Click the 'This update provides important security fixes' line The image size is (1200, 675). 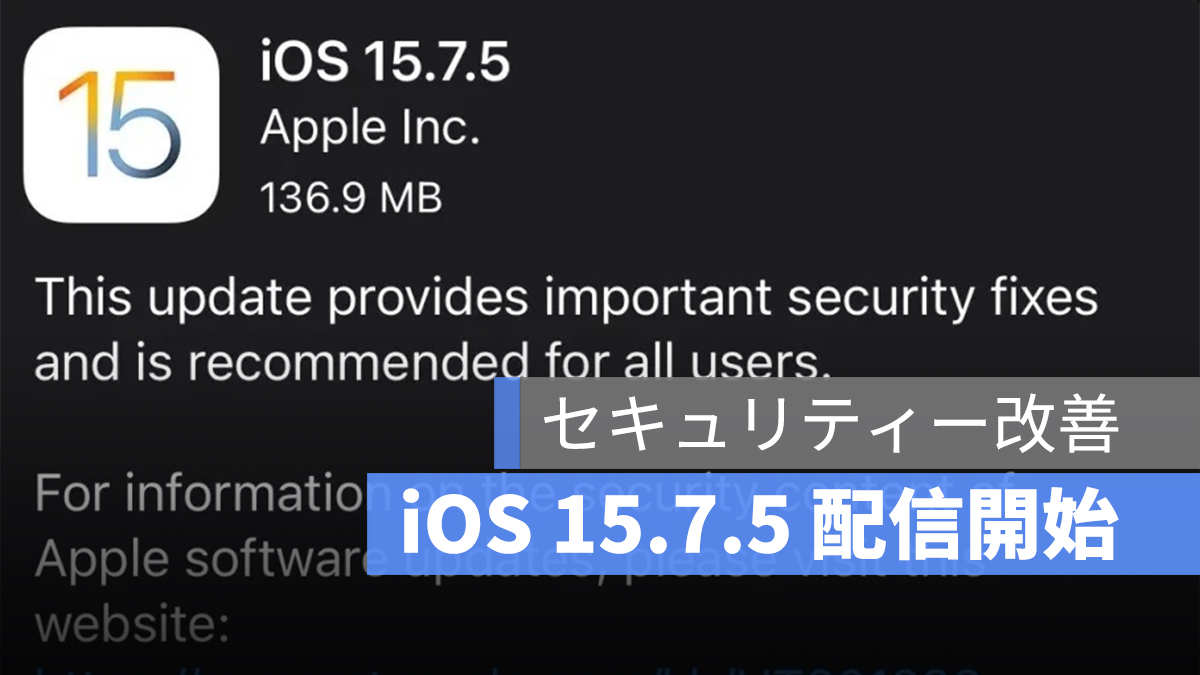(x=567, y=298)
